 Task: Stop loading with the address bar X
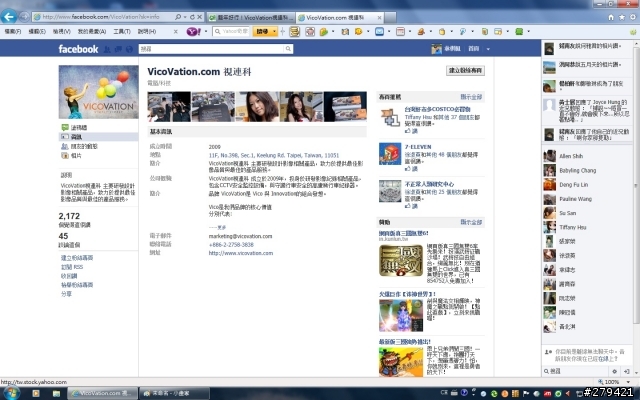click(199, 17)
